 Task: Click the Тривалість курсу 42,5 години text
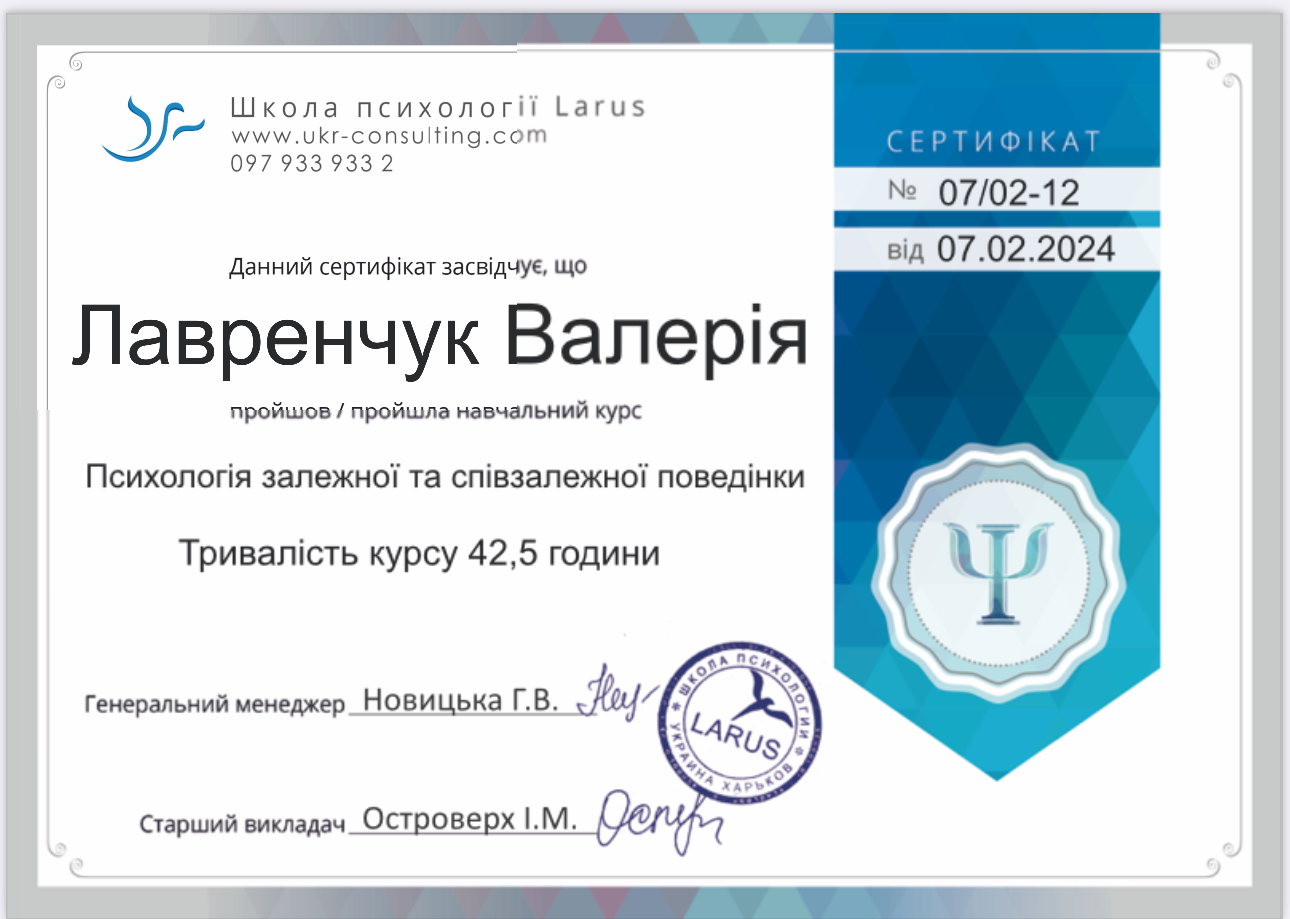click(x=419, y=553)
